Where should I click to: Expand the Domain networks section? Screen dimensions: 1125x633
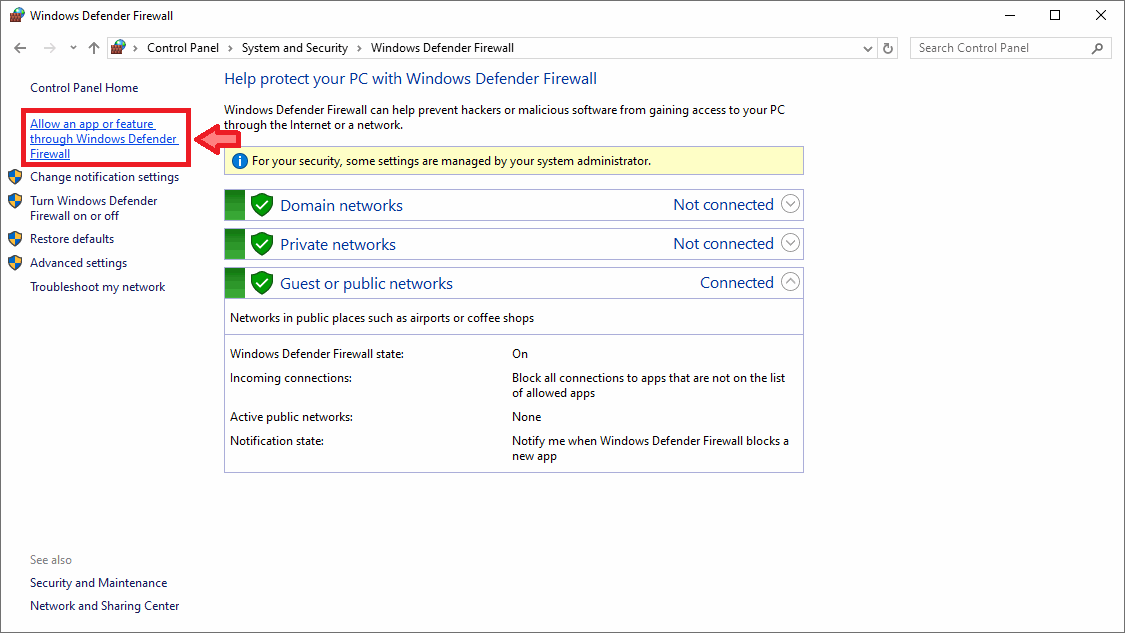(x=790, y=205)
